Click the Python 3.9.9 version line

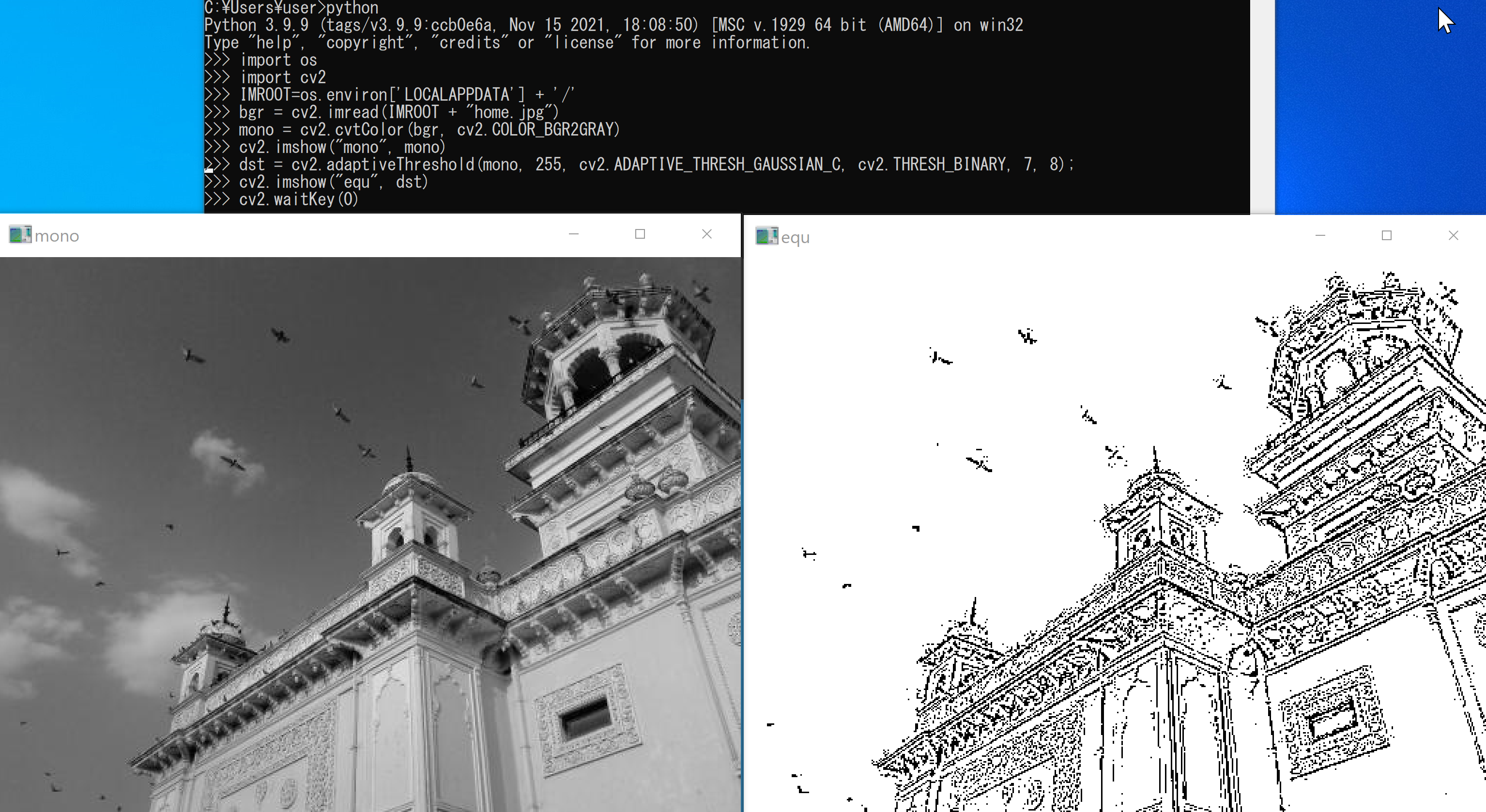pyautogui.click(x=614, y=25)
